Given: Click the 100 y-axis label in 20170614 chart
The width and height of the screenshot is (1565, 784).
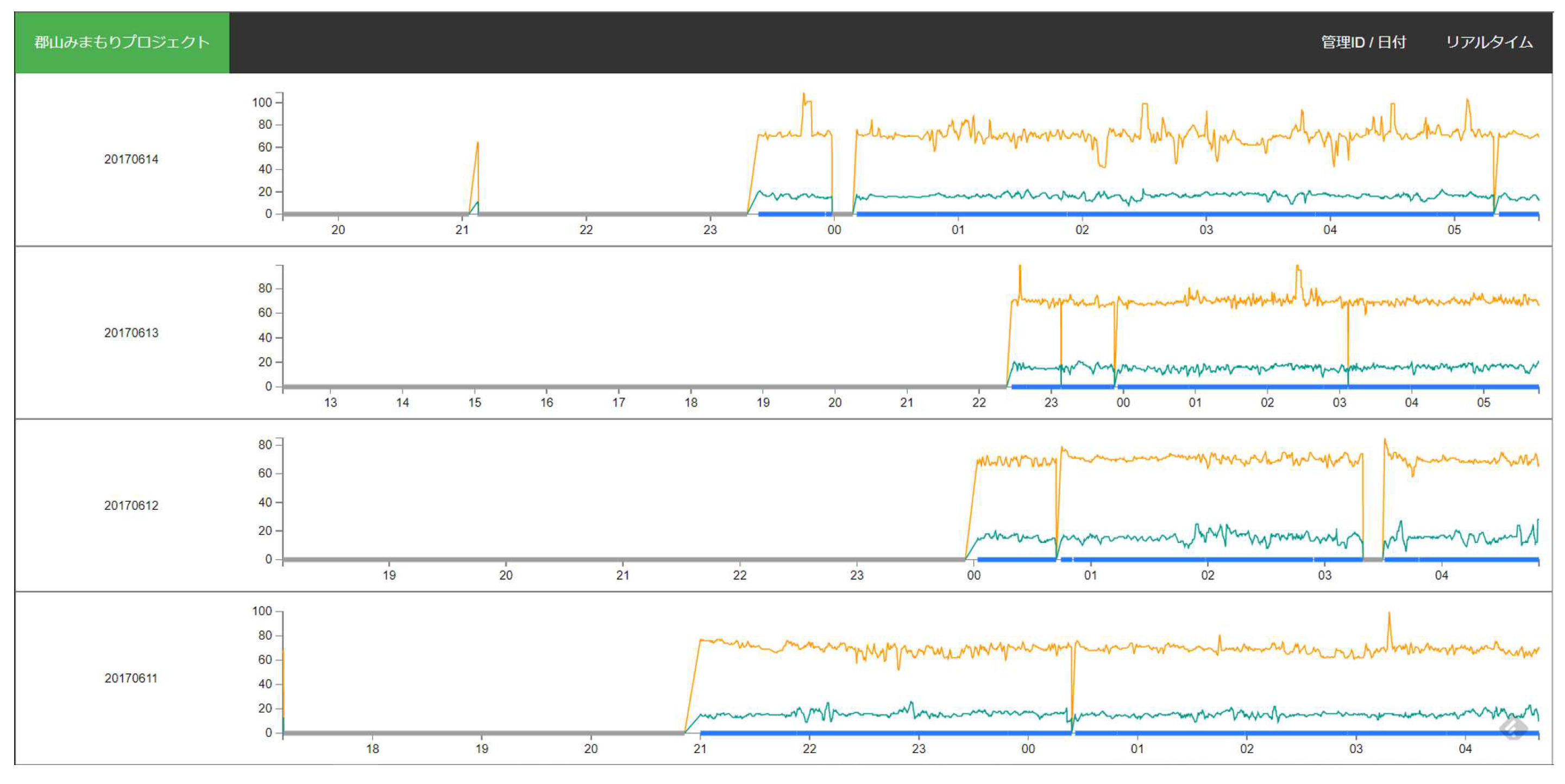Looking at the screenshot, I should point(262,103).
